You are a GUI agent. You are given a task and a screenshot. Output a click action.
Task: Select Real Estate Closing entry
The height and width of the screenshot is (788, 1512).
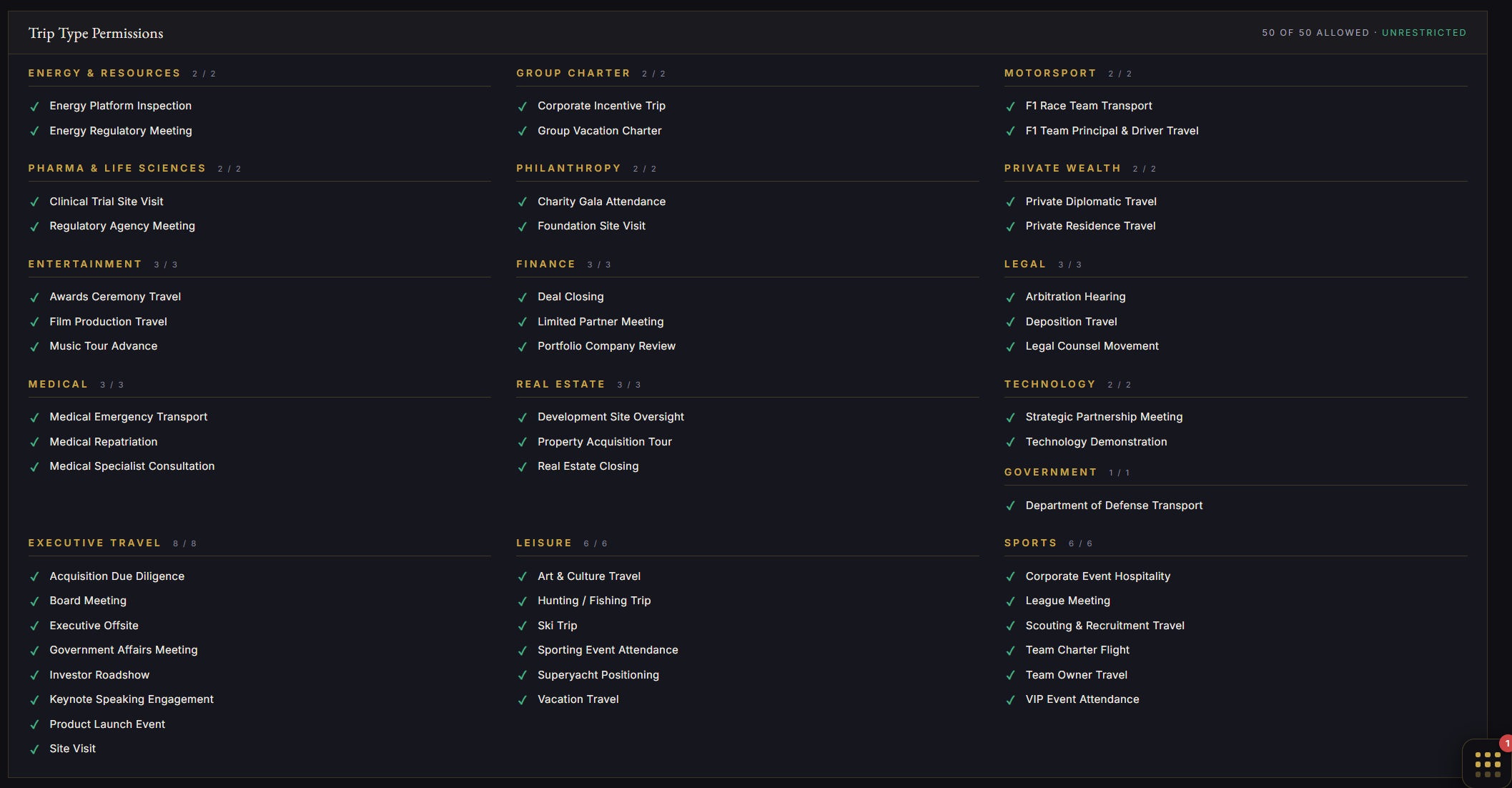tap(588, 466)
